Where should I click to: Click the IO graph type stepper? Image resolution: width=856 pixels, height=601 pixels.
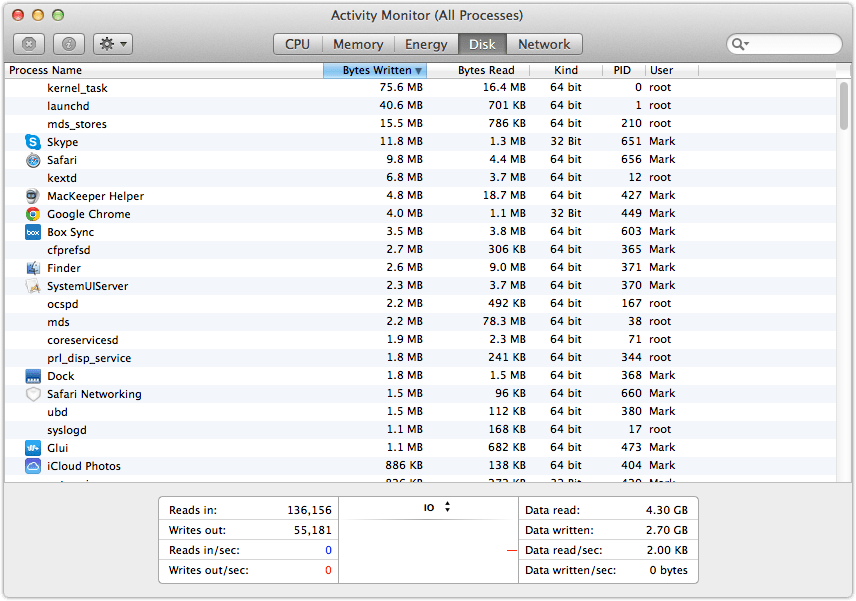[447, 507]
